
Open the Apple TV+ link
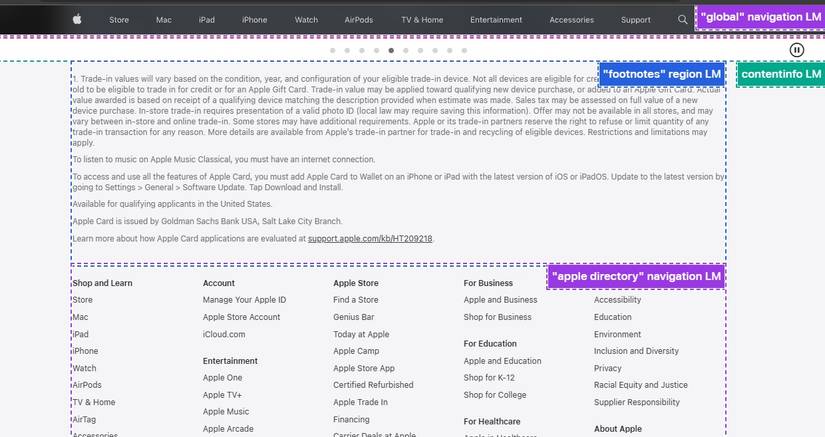[x=222, y=395]
